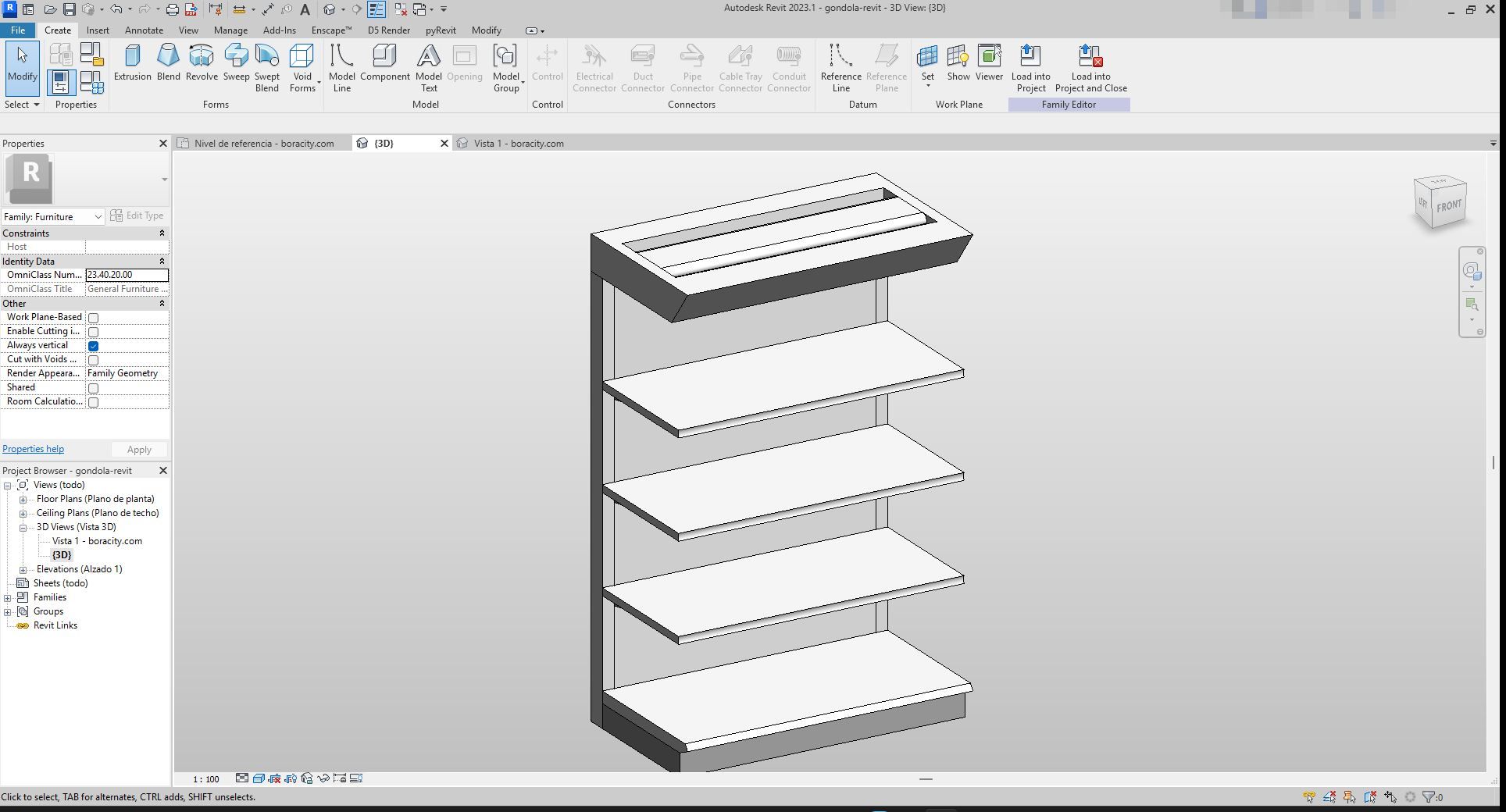This screenshot has height=812, width=1506.
Task: Close the Project Browser panel
Action: click(162, 471)
